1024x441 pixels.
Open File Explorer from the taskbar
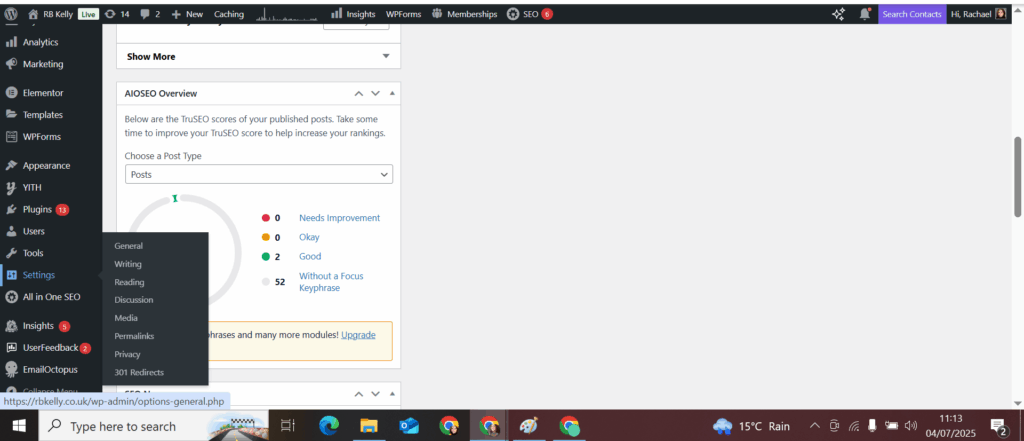370,426
